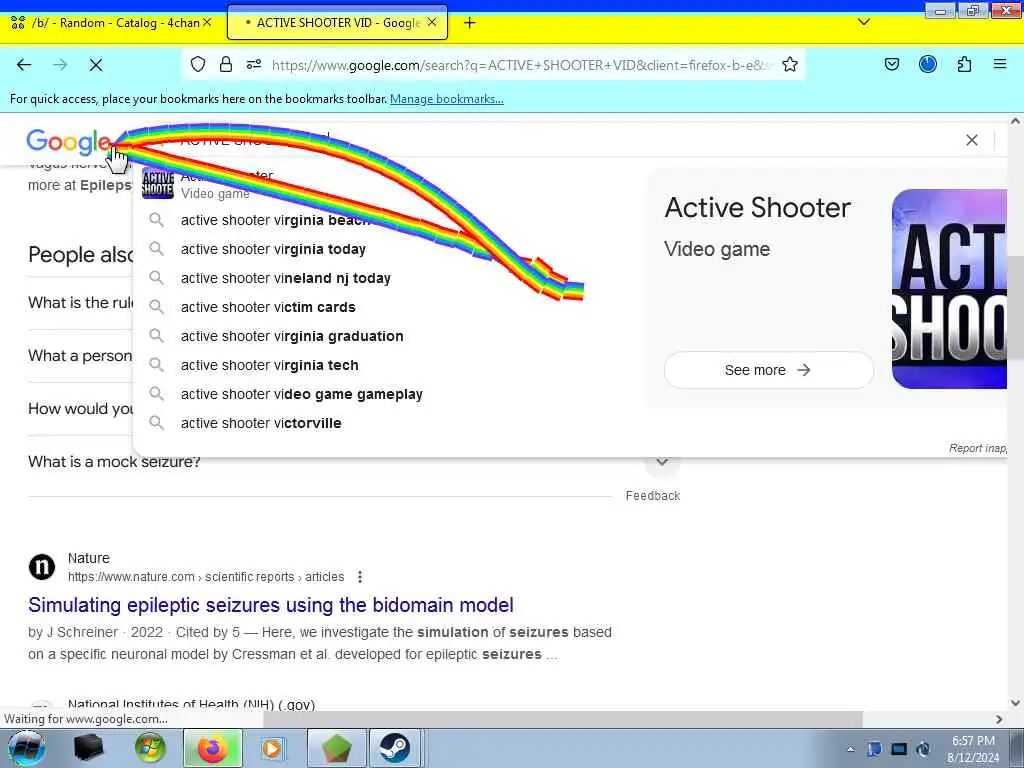1024x768 pixels.
Task: Open 'Simulating epileptic seizures using the bidomain model'
Action: coord(270,605)
